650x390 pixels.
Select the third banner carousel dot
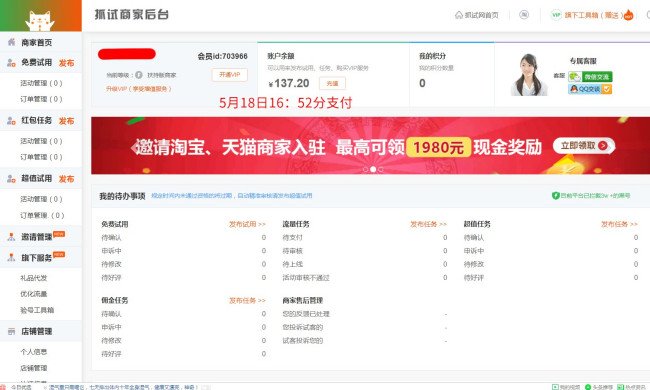pyautogui.click(x=381, y=169)
